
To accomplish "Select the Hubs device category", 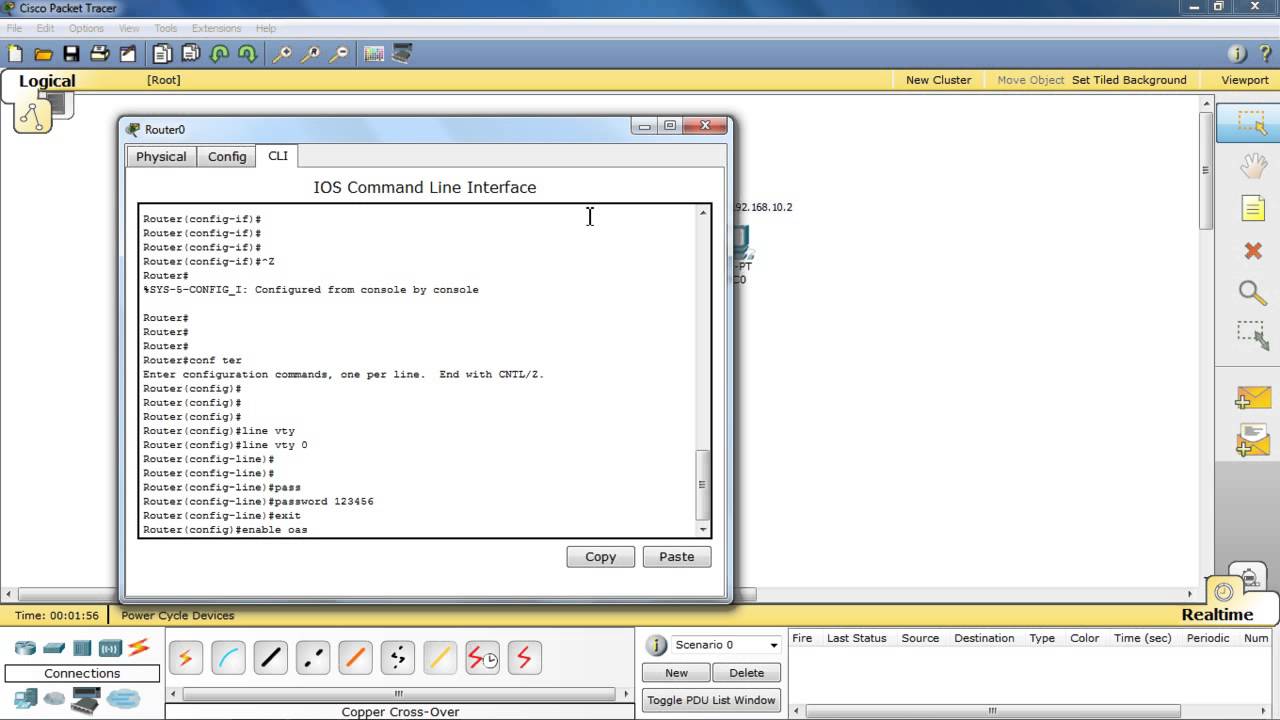I will point(82,648).
